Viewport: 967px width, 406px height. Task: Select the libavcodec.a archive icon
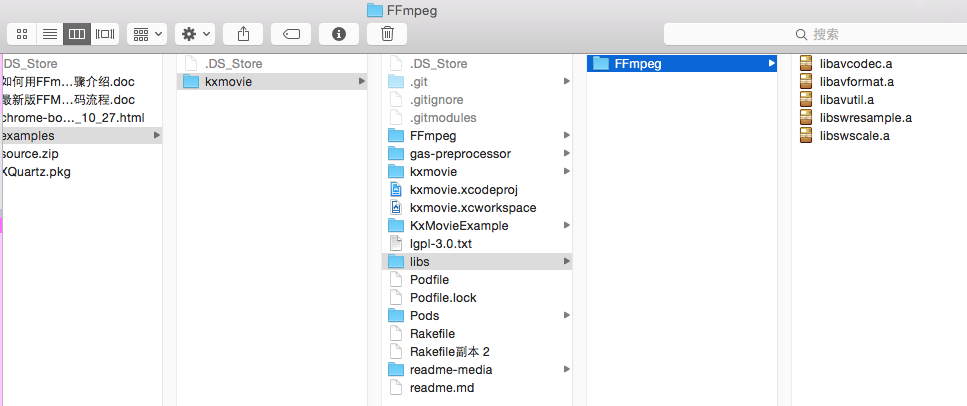(x=805, y=64)
